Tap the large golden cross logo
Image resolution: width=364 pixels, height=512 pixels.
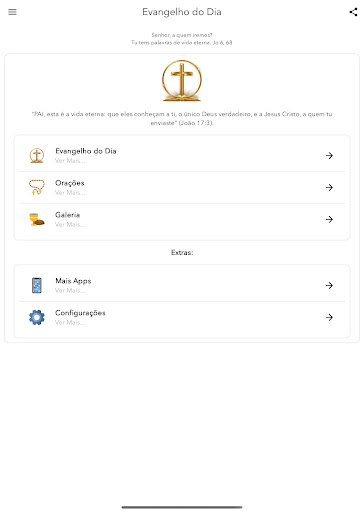click(182, 80)
